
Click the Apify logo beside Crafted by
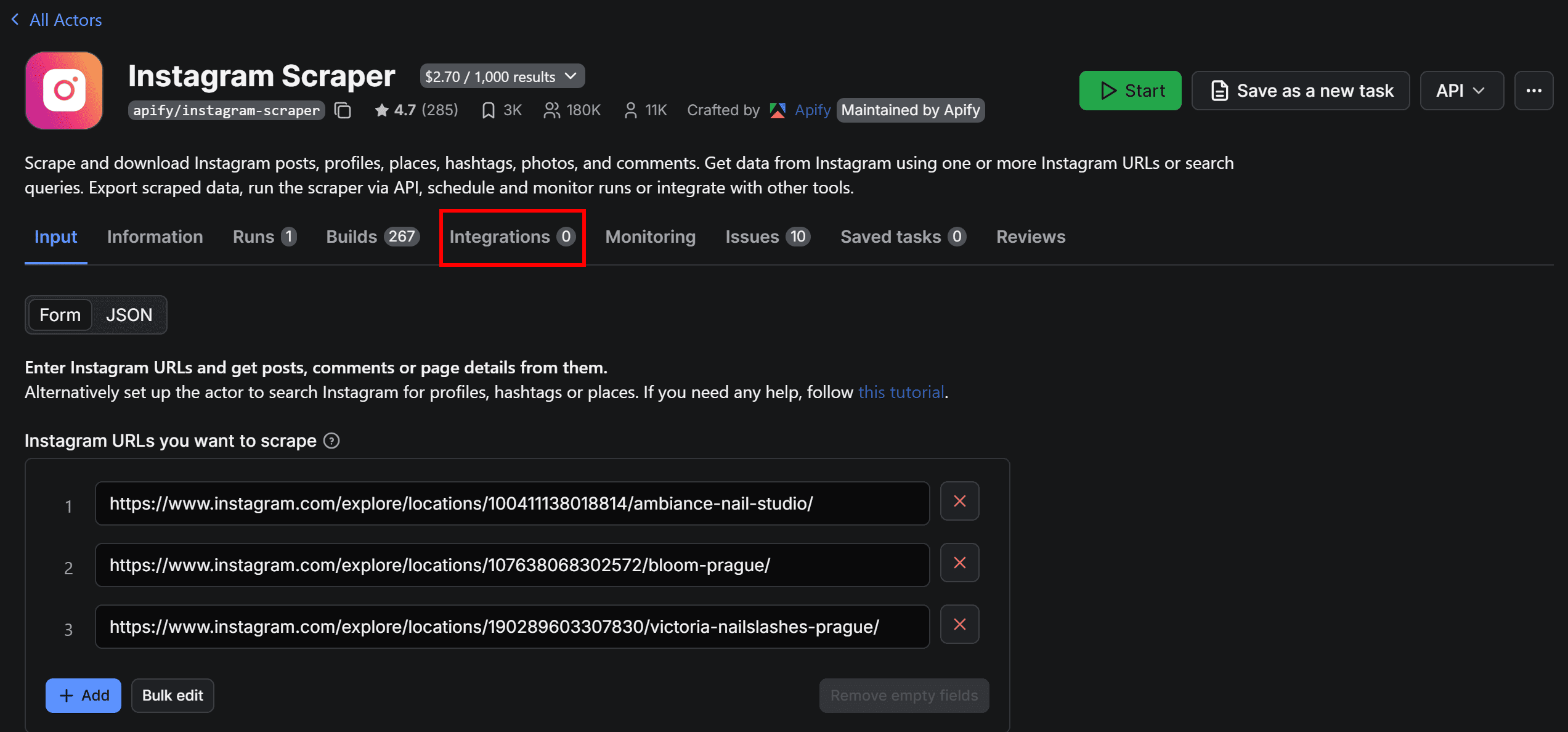pos(778,110)
